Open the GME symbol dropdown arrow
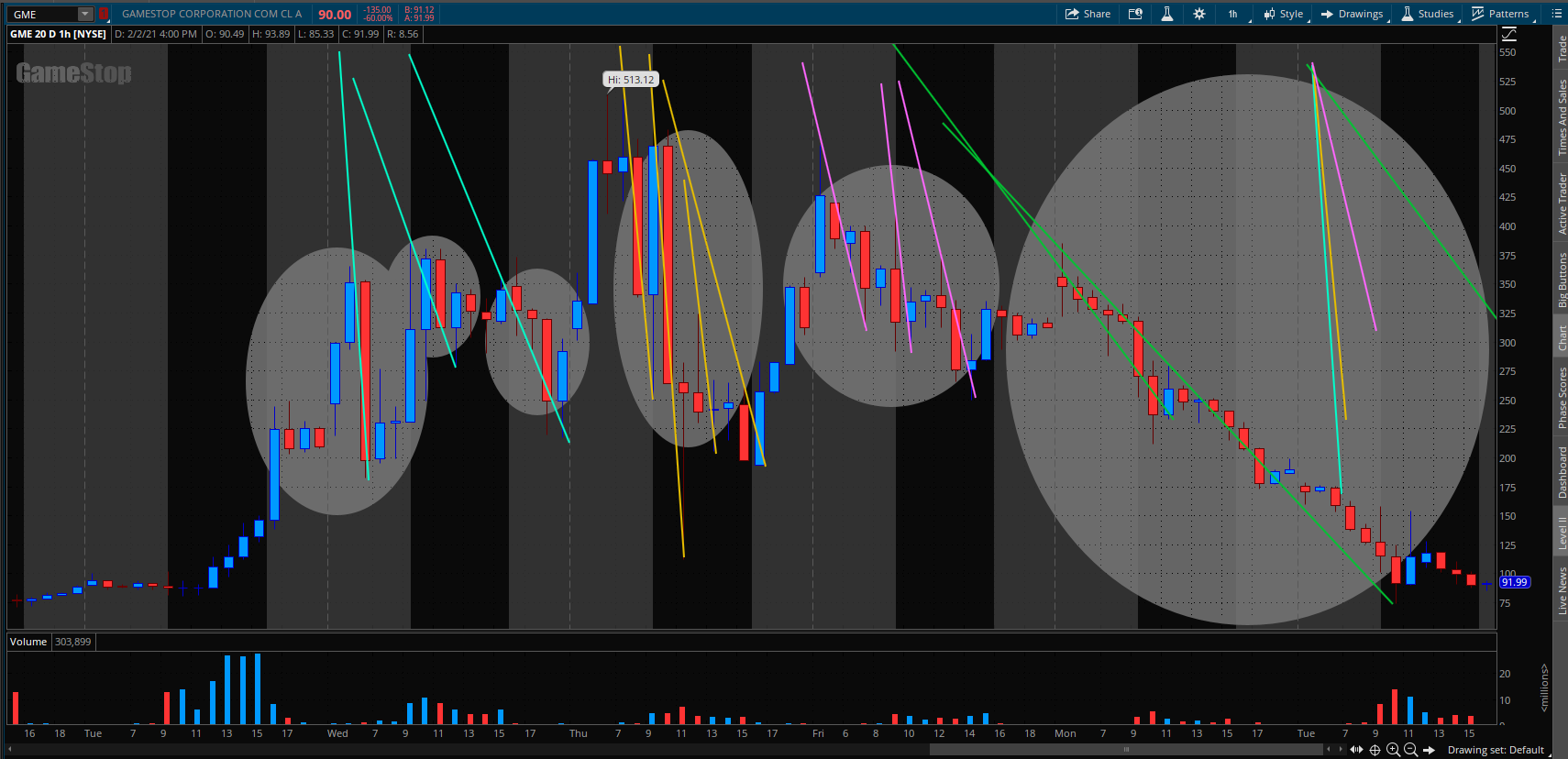Viewport: 1568px width, 759px height. coord(85,14)
